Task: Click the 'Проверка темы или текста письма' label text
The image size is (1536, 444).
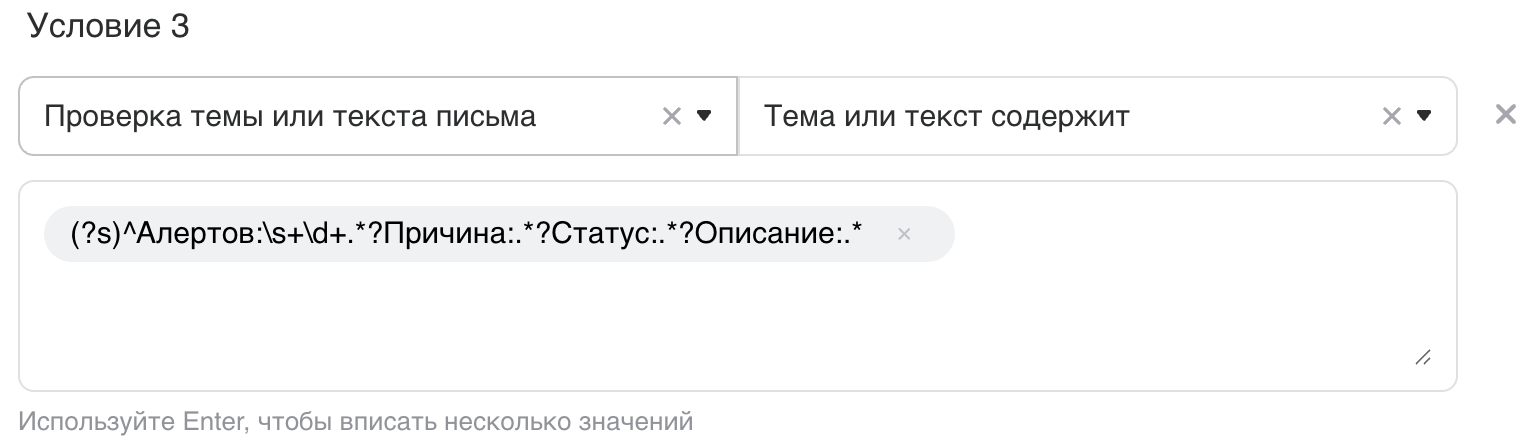Action: point(290,117)
